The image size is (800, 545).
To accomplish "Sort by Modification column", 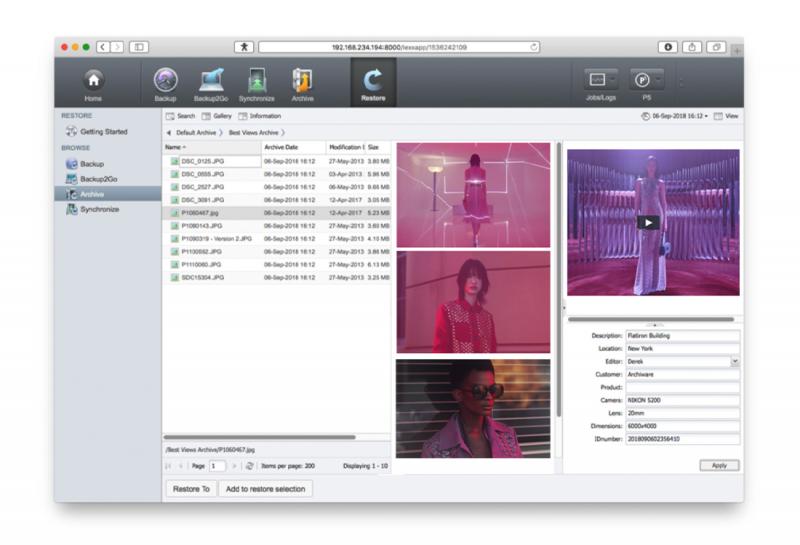I will point(345,147).
